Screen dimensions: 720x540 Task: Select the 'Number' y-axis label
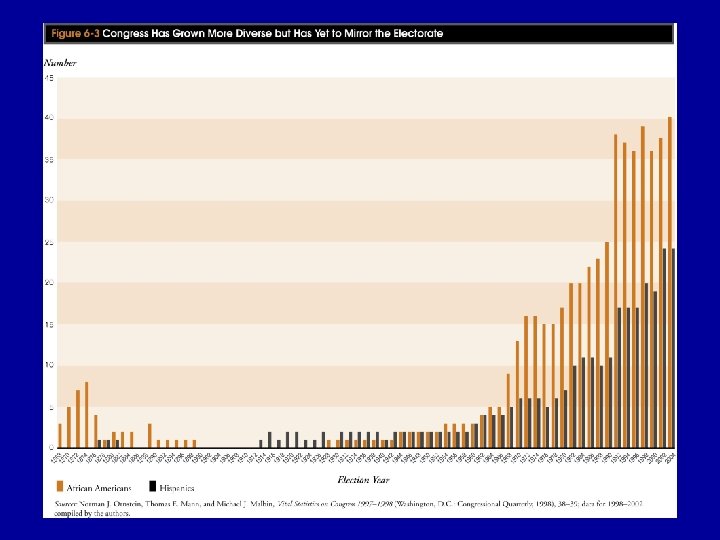pos(60,63)
